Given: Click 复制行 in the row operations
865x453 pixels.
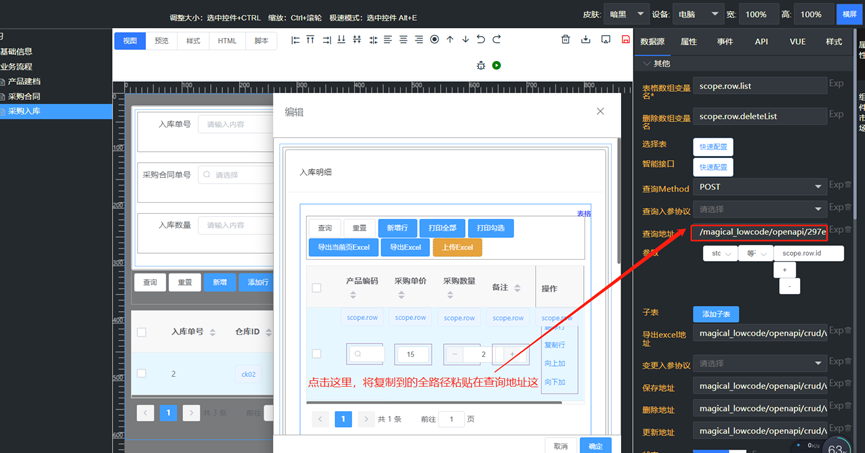Looking at the screenshot, I should (x=554, y=345).
